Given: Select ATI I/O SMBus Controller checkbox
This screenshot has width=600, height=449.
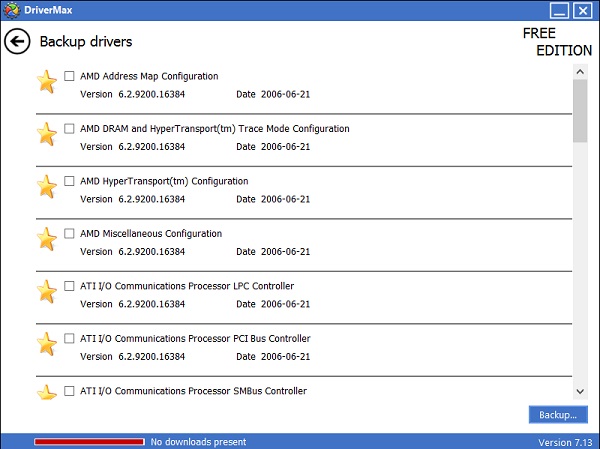Looking at the screenshot, I should click(69, 390).
